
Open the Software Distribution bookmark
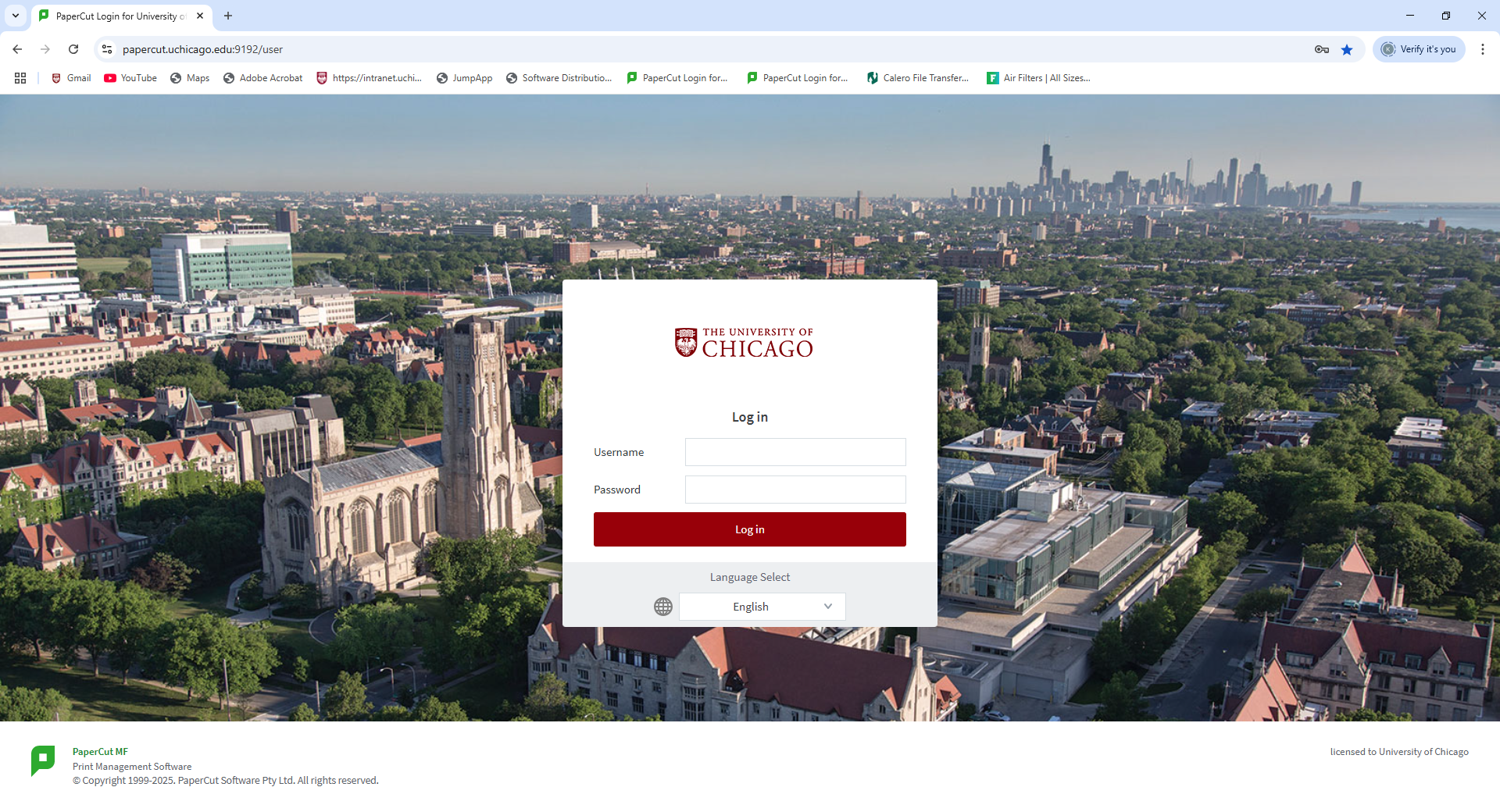tap(559, 78)
